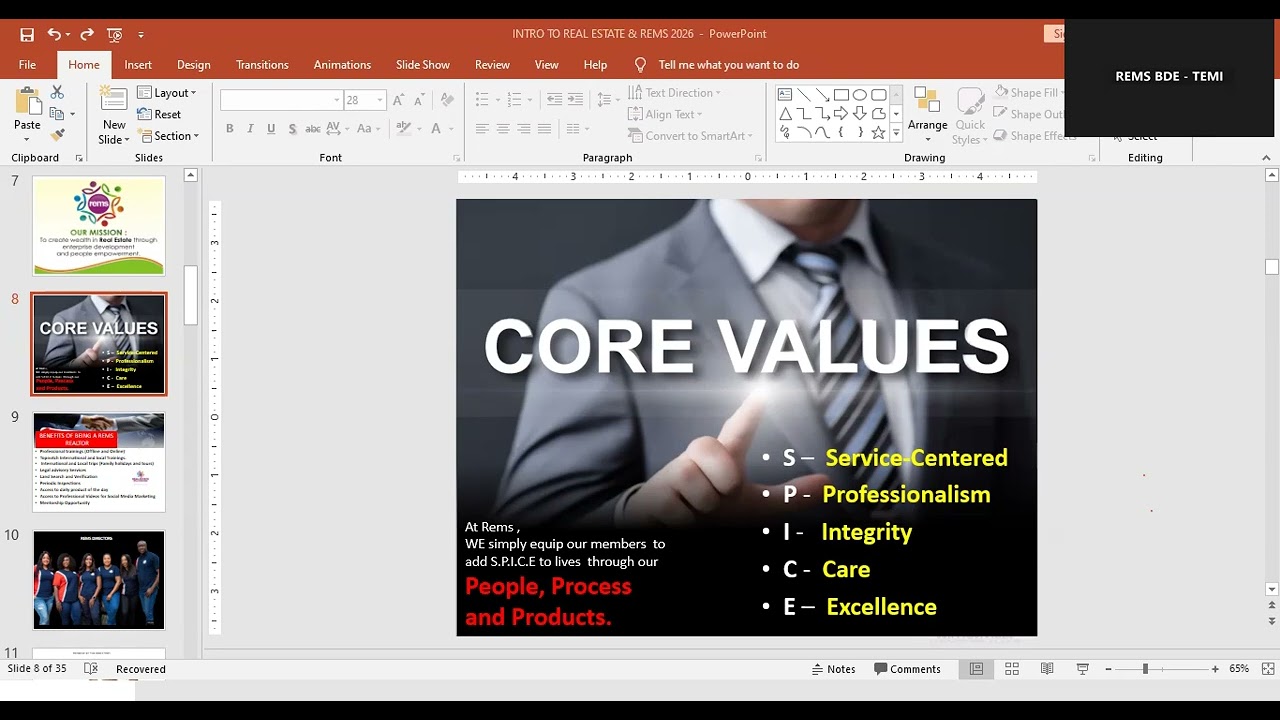Viewport: 1280px width, 720px height.
Task: Align text to the left
Action: click(482, 129)
